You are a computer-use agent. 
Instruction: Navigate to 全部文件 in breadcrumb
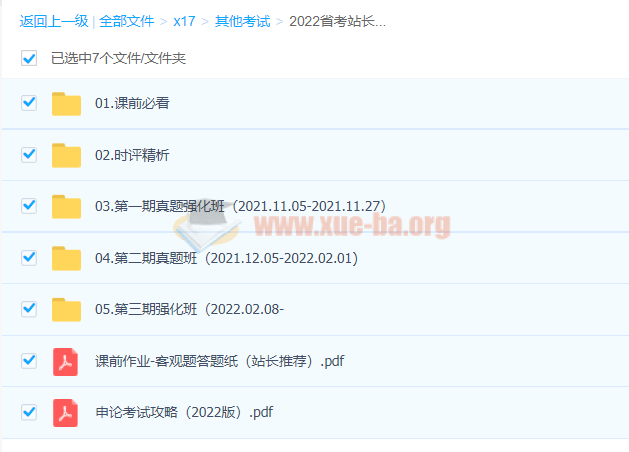coord(126,21)
